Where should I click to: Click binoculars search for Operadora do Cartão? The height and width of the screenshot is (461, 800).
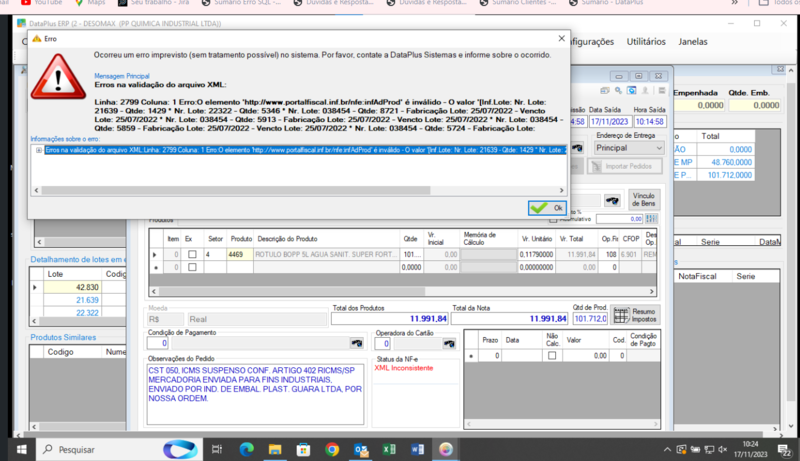[x=449, y=344]
